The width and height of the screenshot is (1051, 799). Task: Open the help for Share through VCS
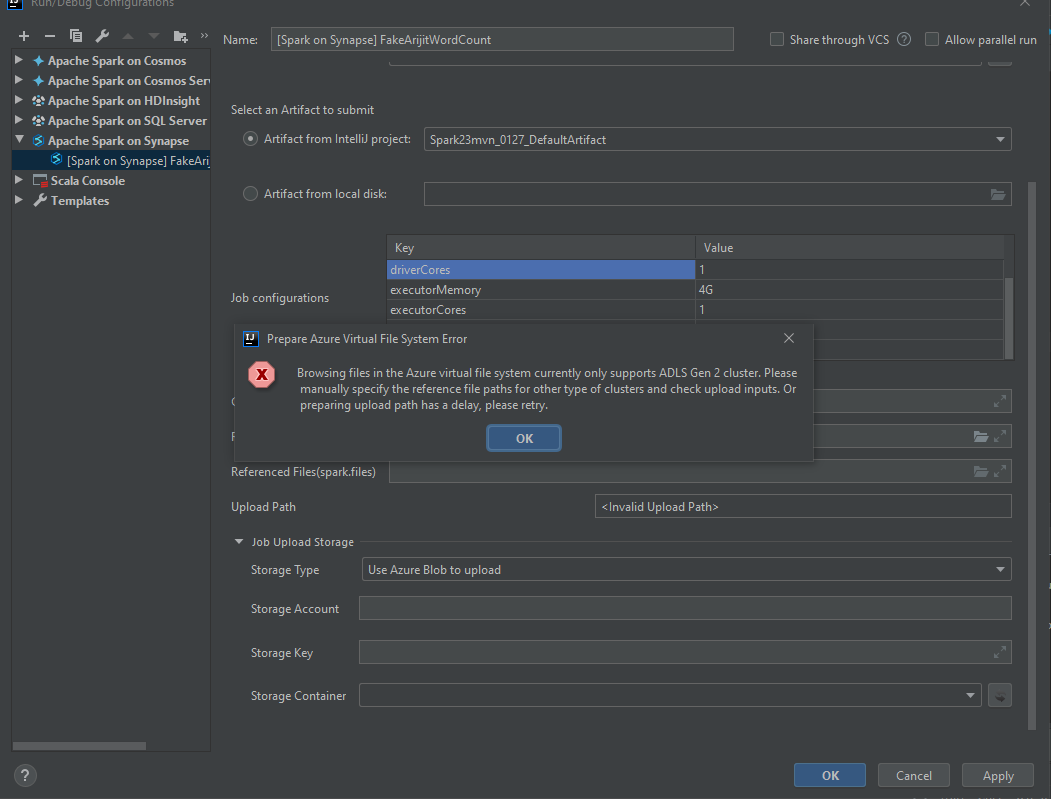(x=904, y=40)
